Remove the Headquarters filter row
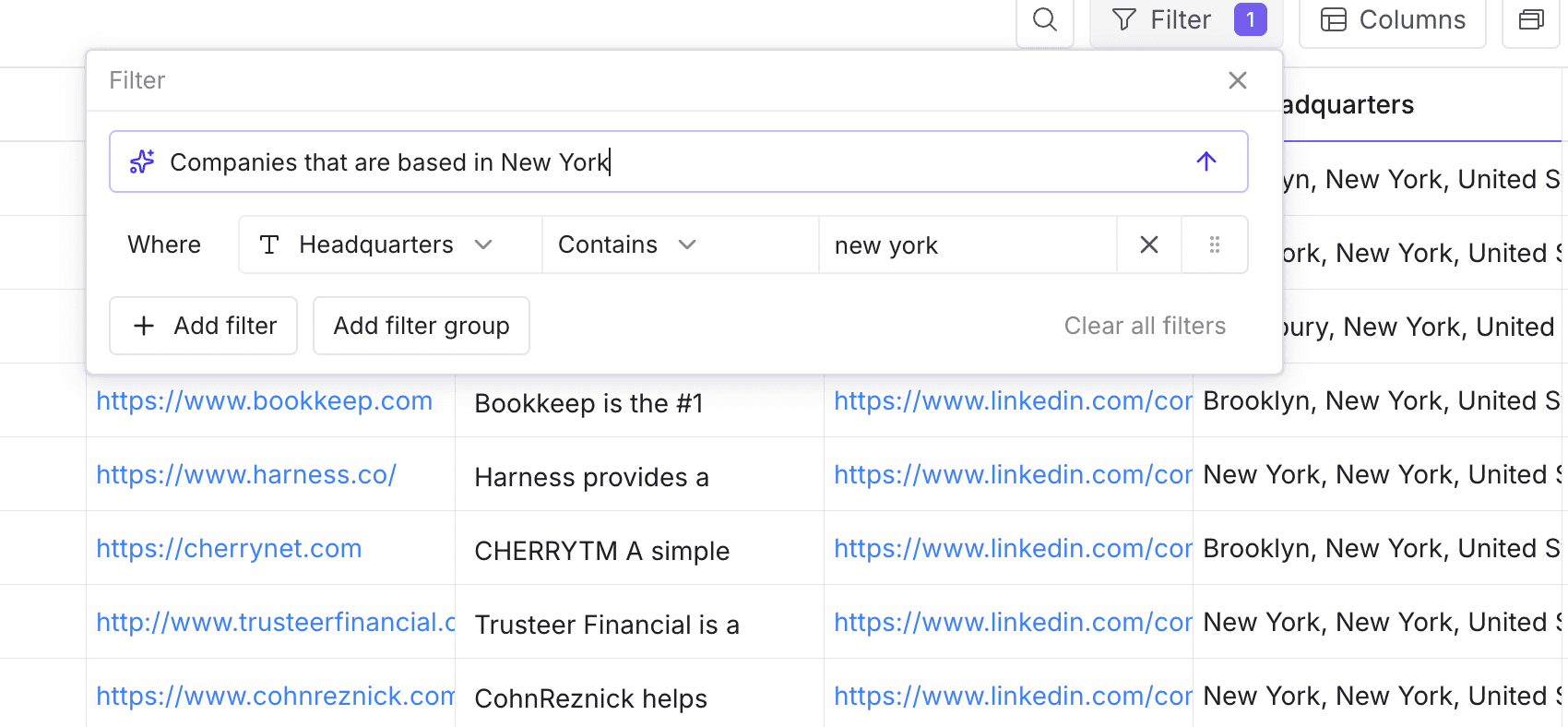This screenshot has height=727, width=1568. pyautogui.click(x=1149, y=244)
